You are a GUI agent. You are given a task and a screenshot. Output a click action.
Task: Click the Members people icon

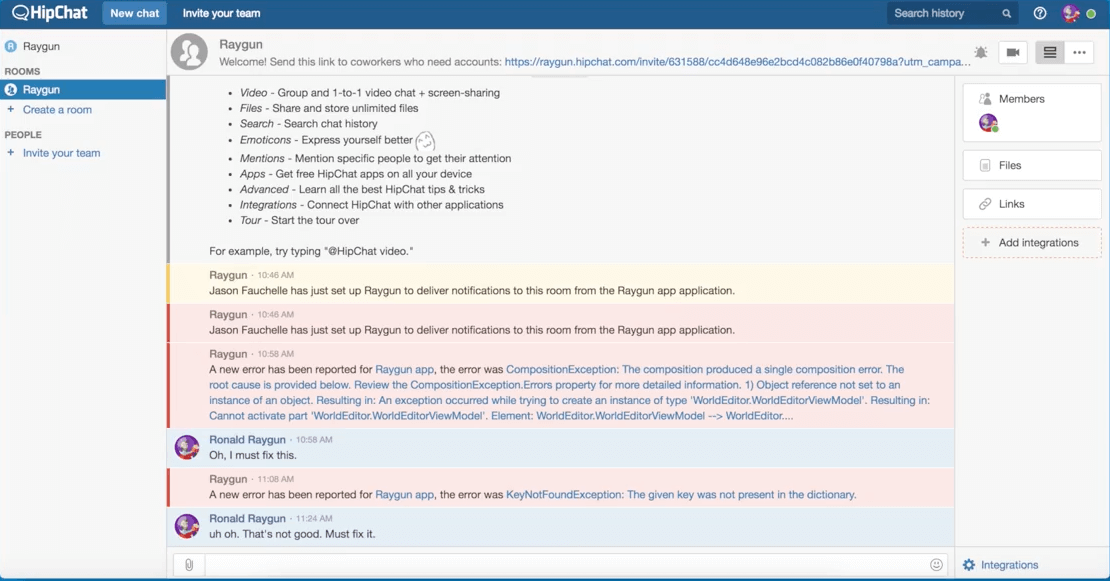985,98
